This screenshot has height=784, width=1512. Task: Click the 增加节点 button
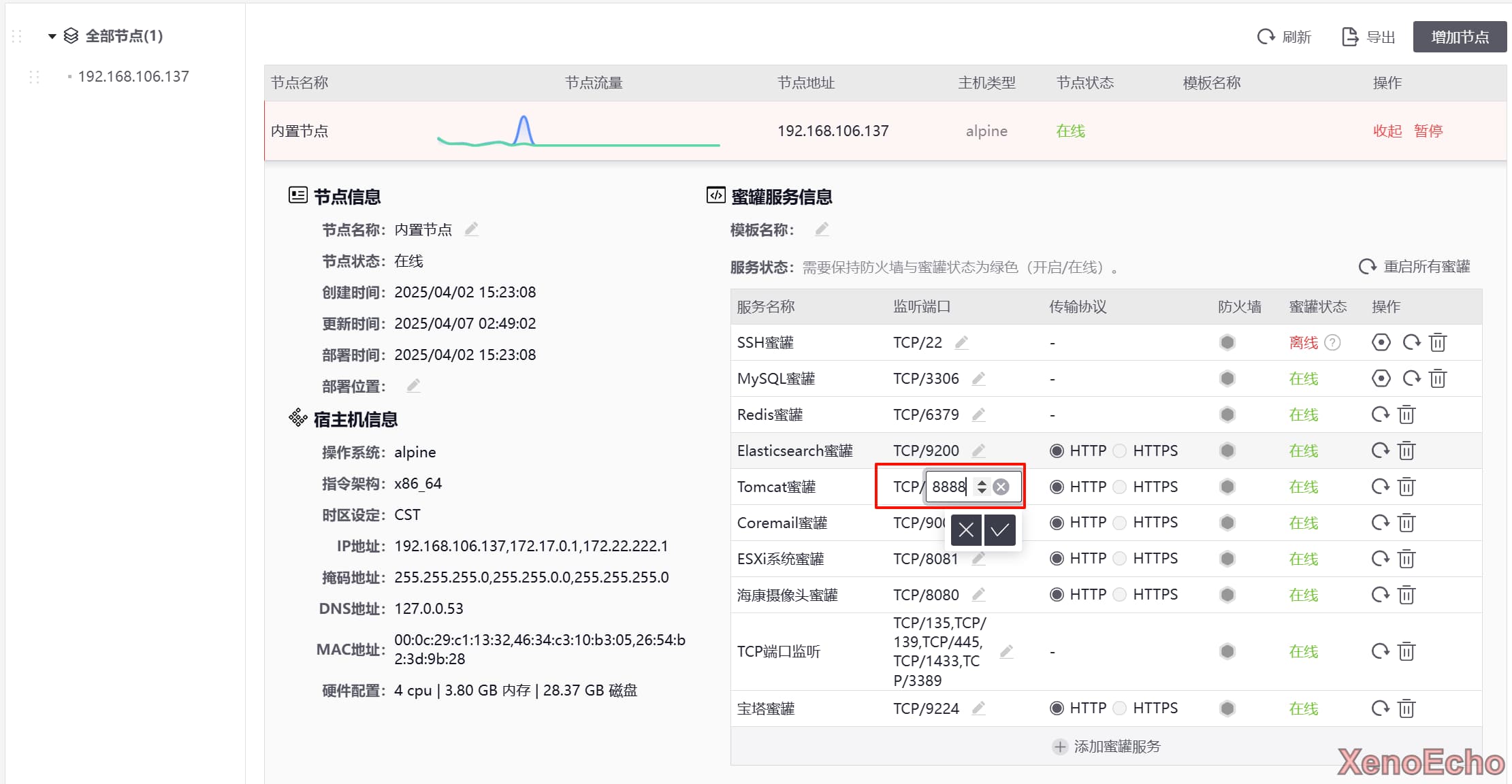[x=1459, y=37]
